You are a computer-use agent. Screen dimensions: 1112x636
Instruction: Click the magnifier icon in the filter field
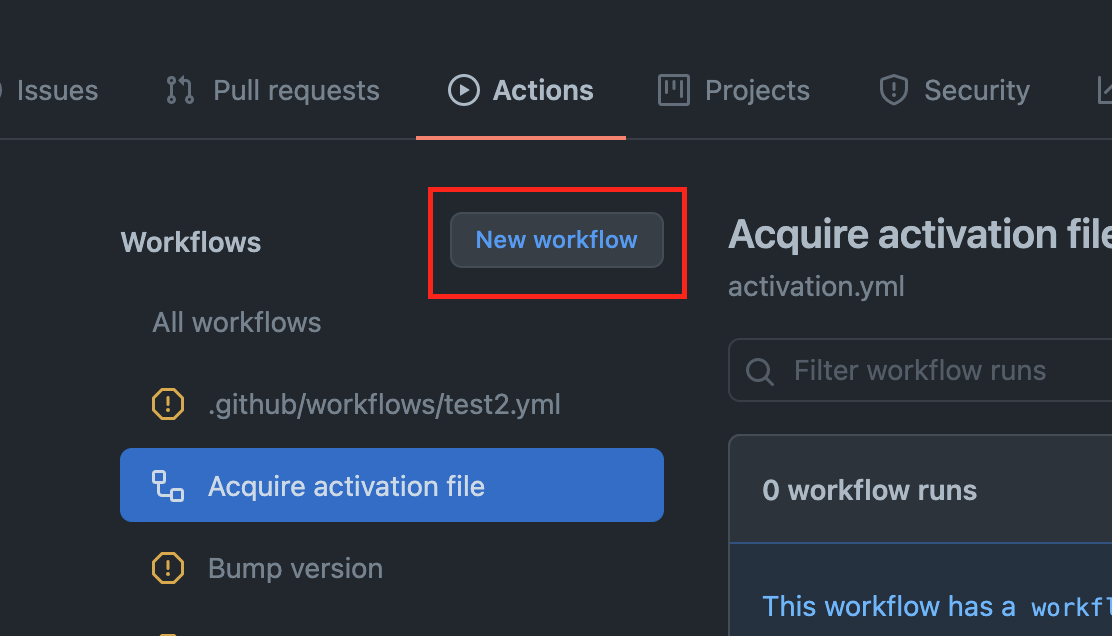759,370
